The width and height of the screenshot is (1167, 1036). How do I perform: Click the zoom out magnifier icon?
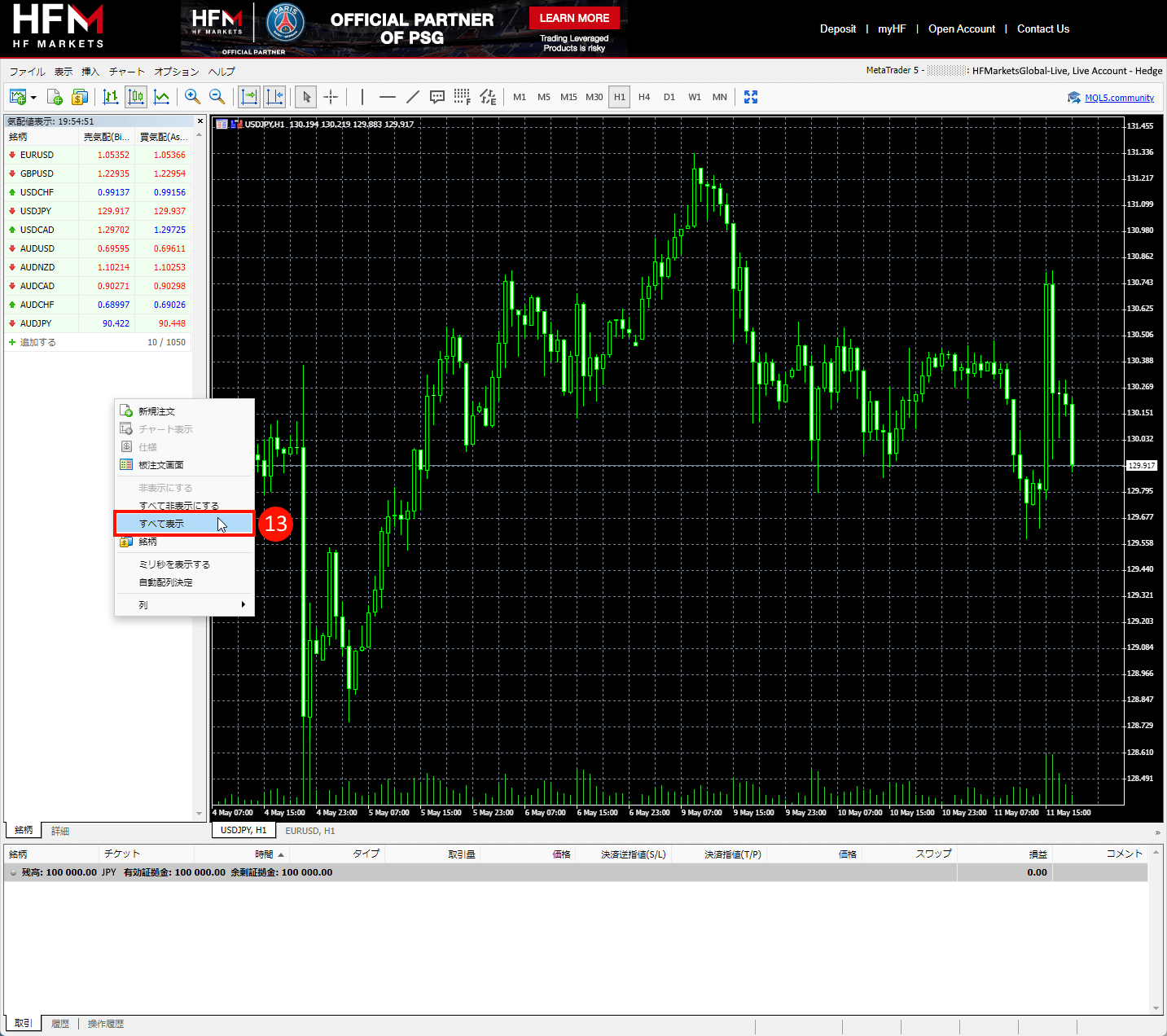[x=217, y=97]
